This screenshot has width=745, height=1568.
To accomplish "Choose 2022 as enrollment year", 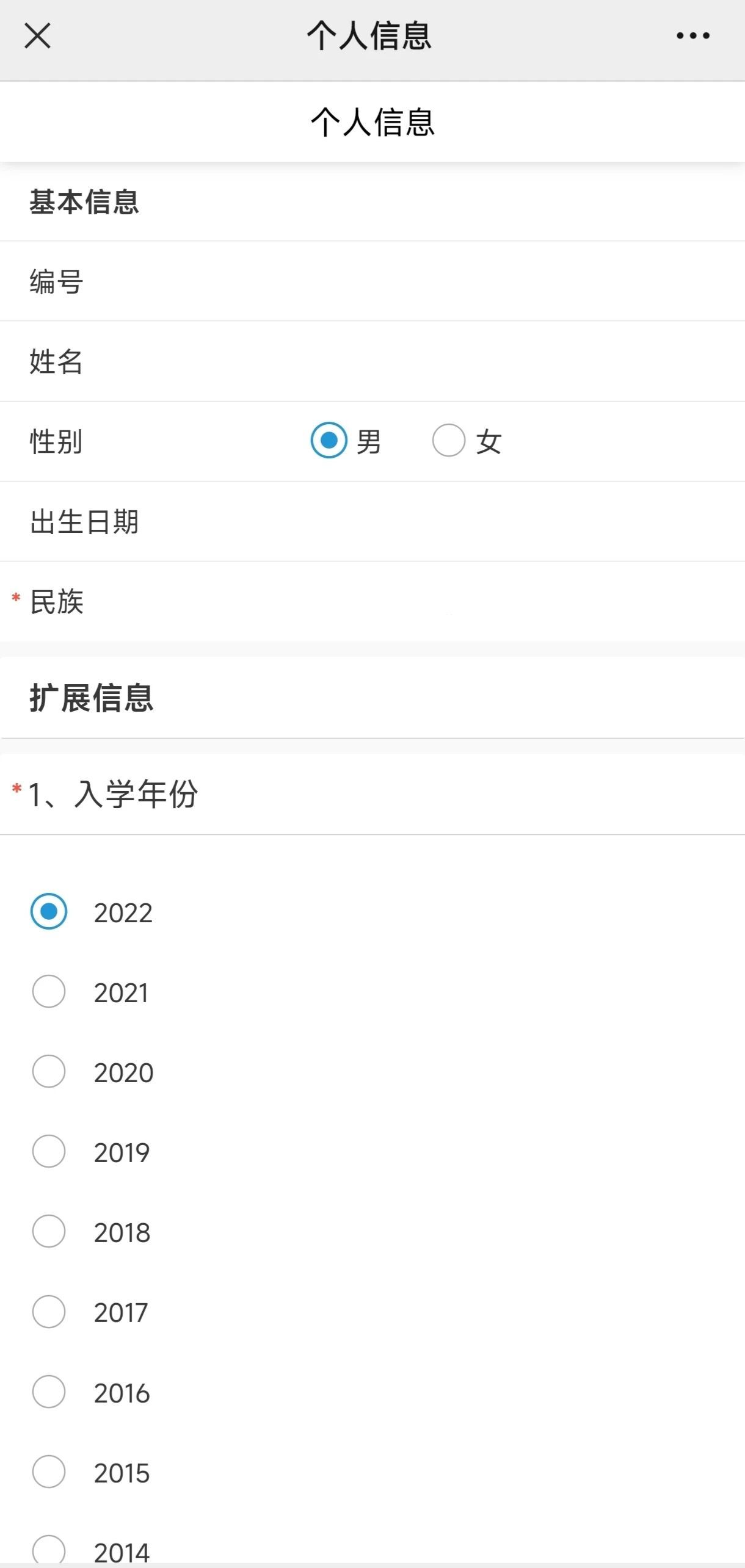I will [x=49, y=911].
